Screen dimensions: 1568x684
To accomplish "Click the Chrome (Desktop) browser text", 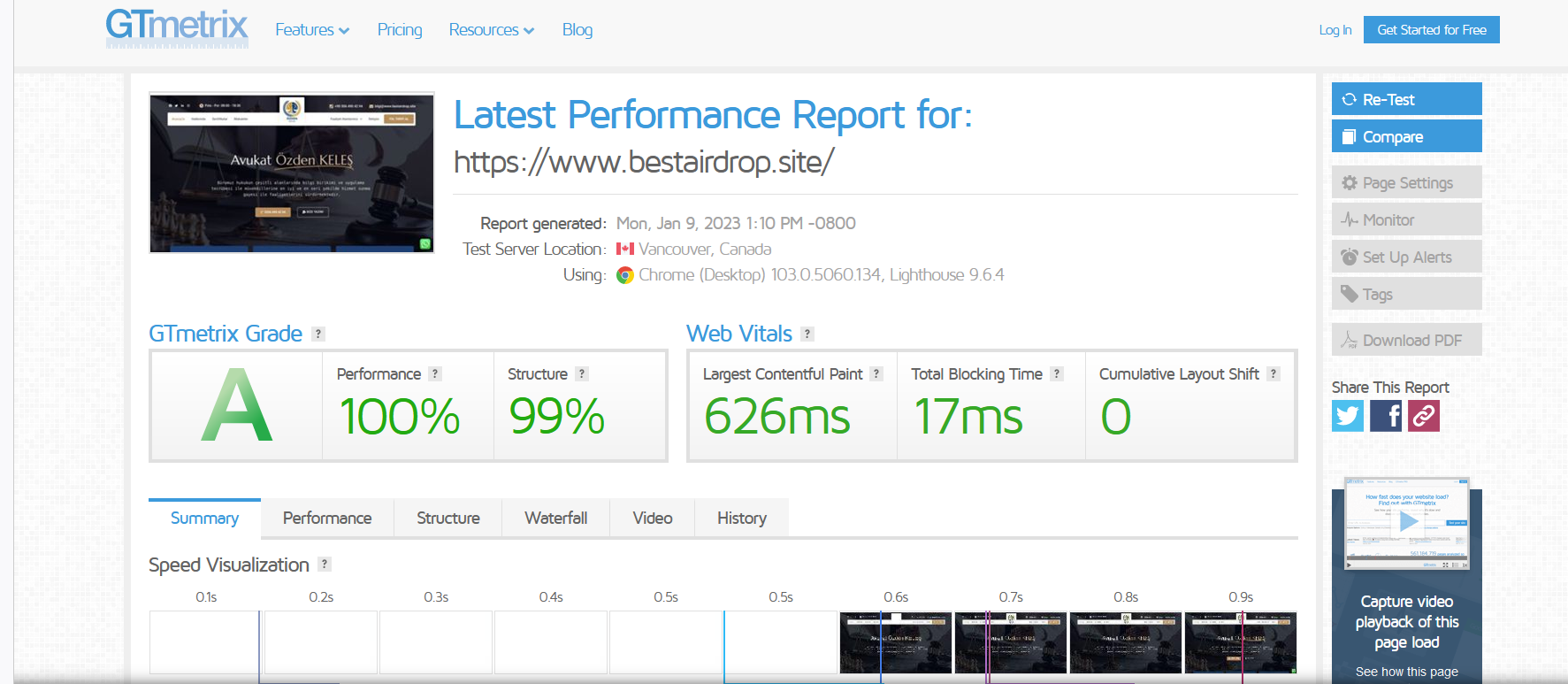I will pos(822,275).
